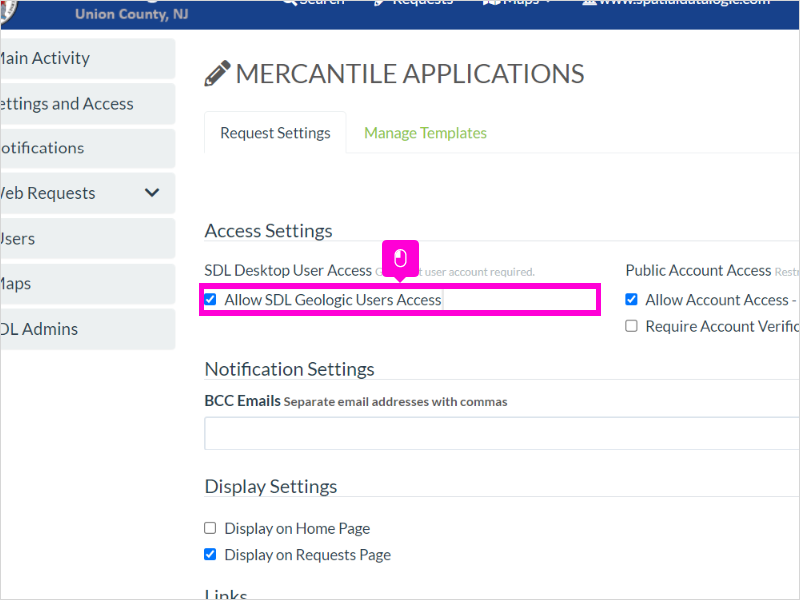This screenshot has height=600, width=800.
Task: Click the Public Account Access label
Action: 698,270
